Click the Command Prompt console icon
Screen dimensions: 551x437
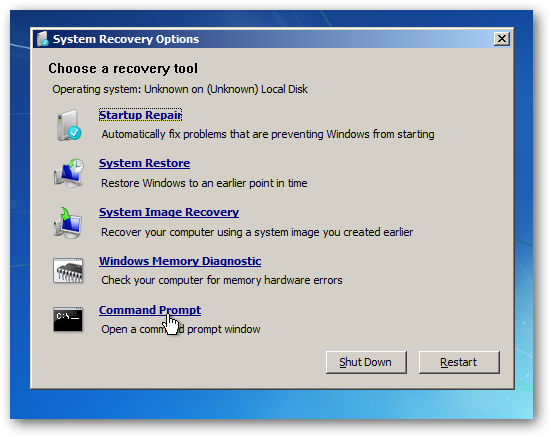68,319
